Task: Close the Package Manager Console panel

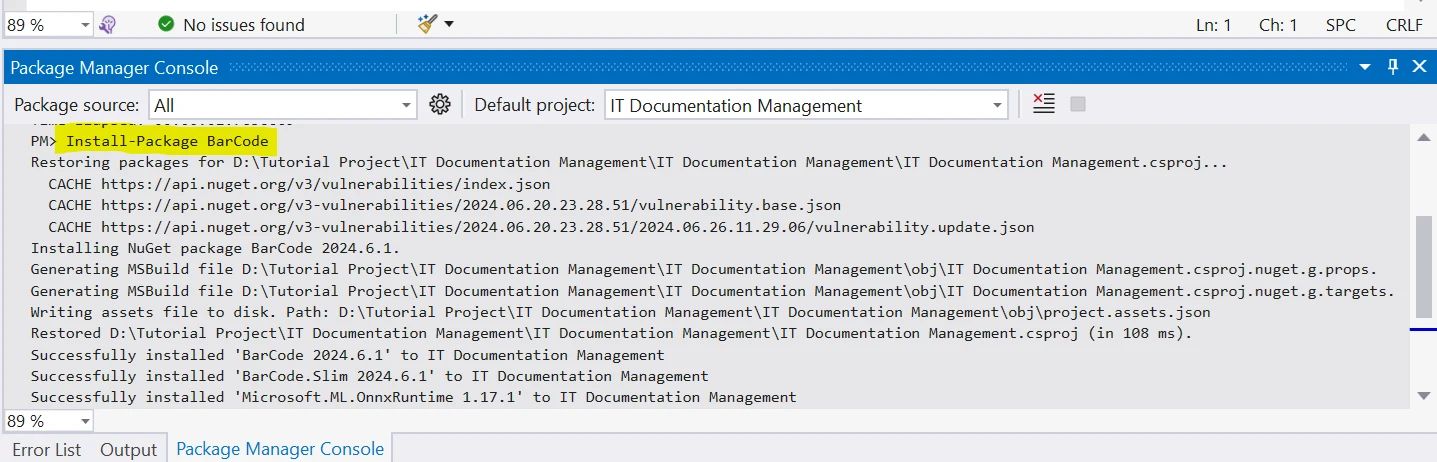Action: tap(1419, 67)
